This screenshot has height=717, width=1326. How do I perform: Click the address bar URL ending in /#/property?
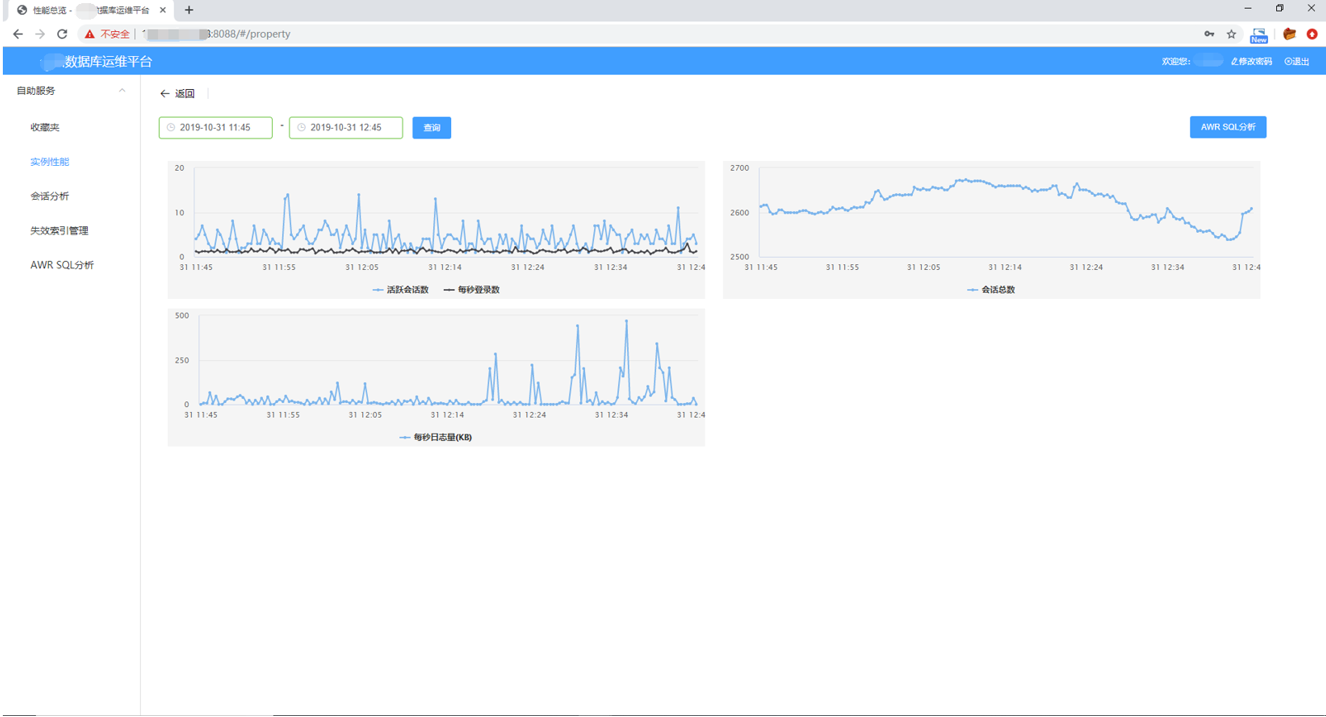pos(218,34)
